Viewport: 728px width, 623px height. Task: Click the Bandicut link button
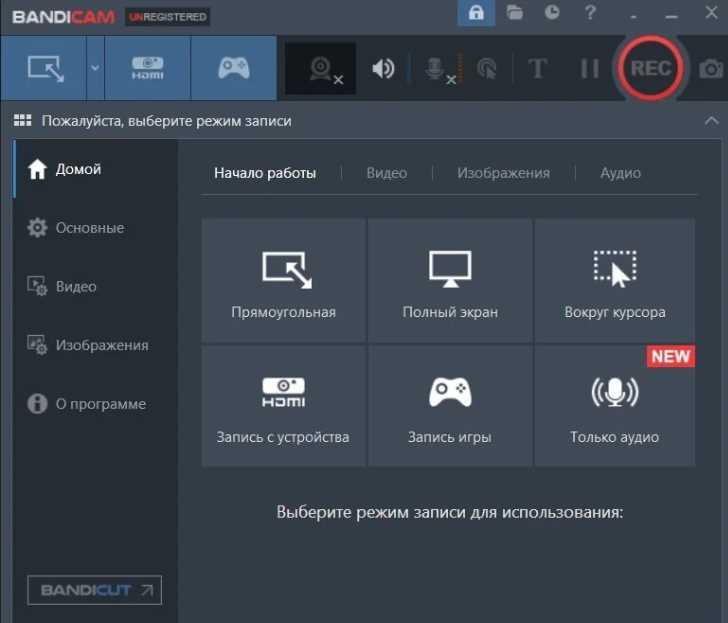(x=95, y=590)
